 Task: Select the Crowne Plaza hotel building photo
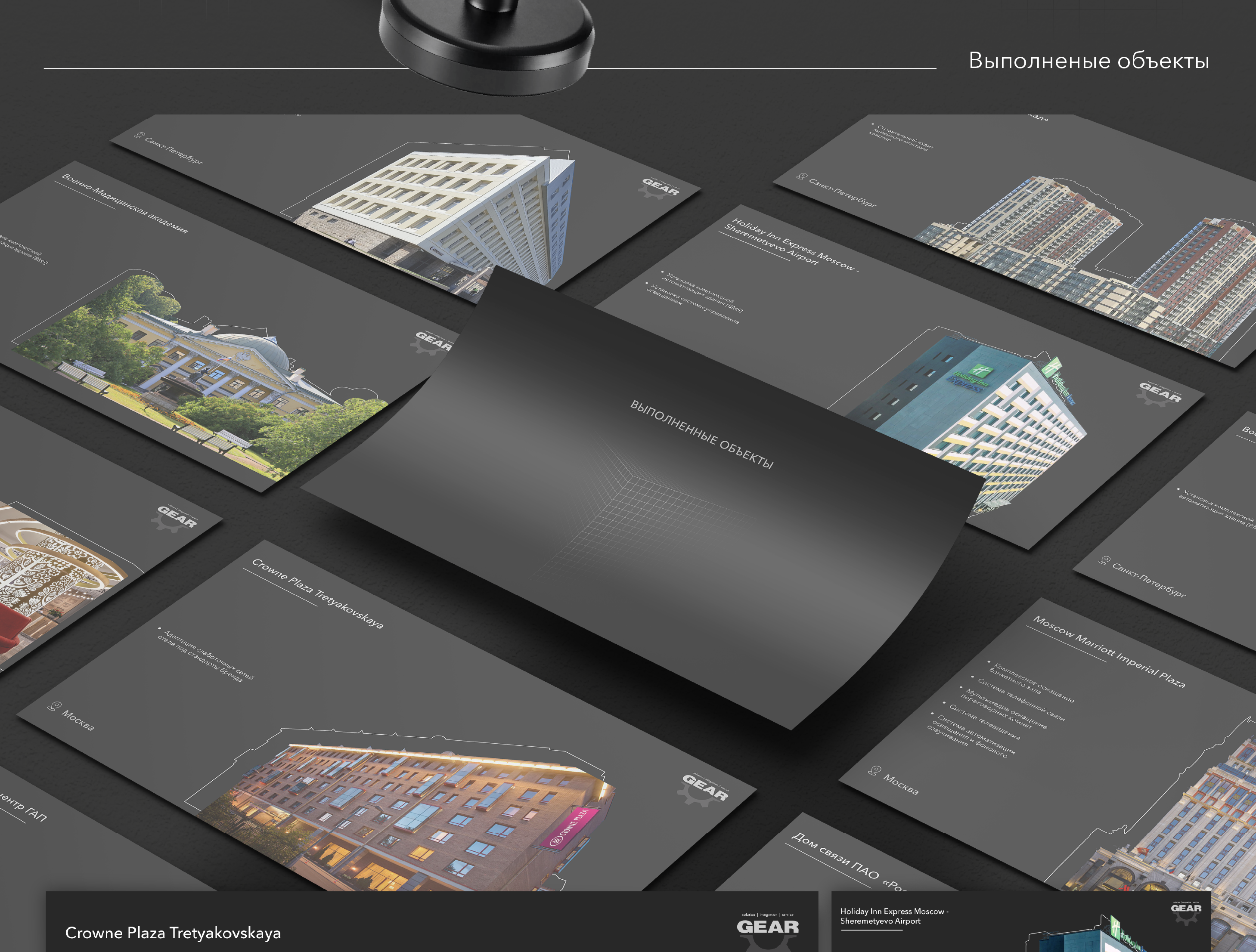(406, 817)
